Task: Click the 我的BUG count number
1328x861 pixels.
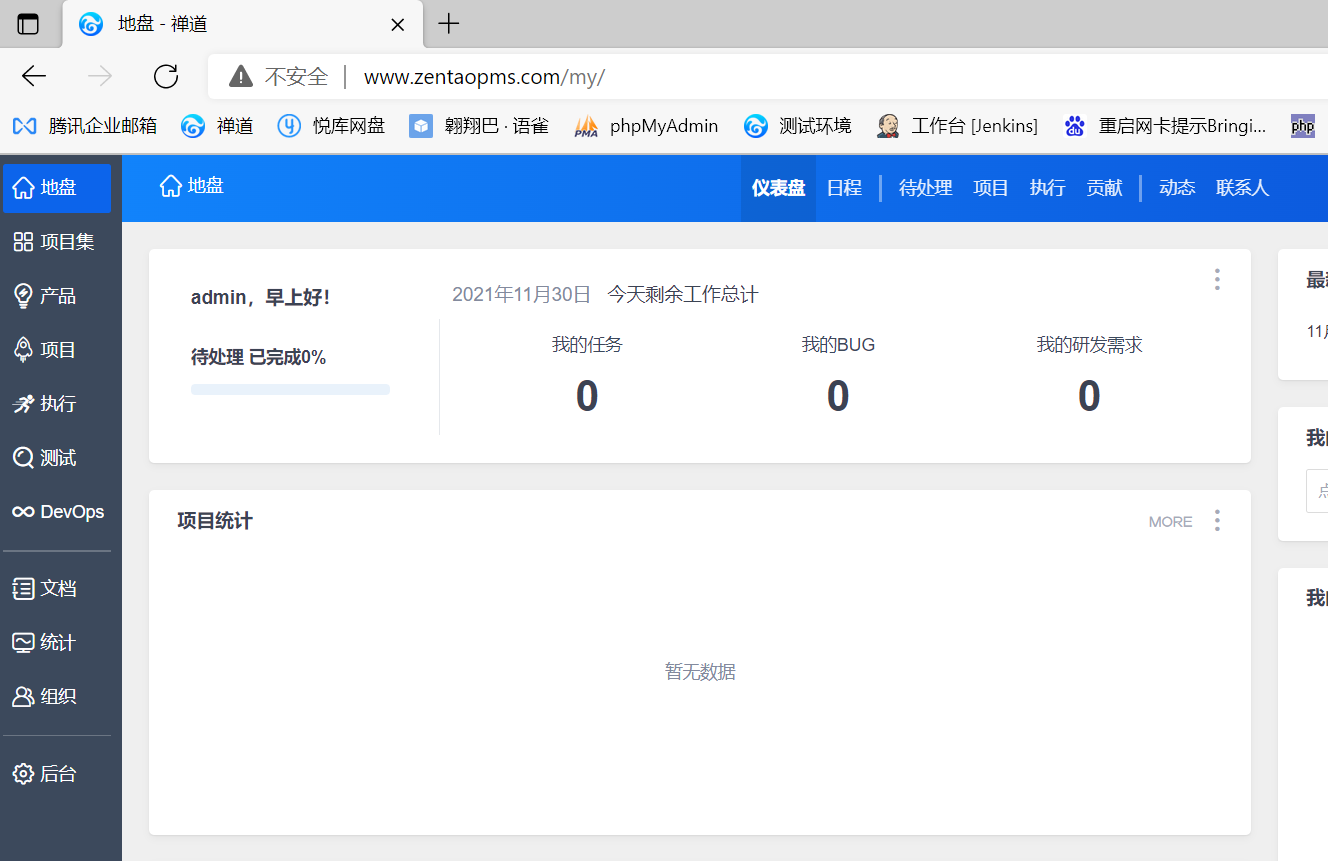Action: [838, 396]
